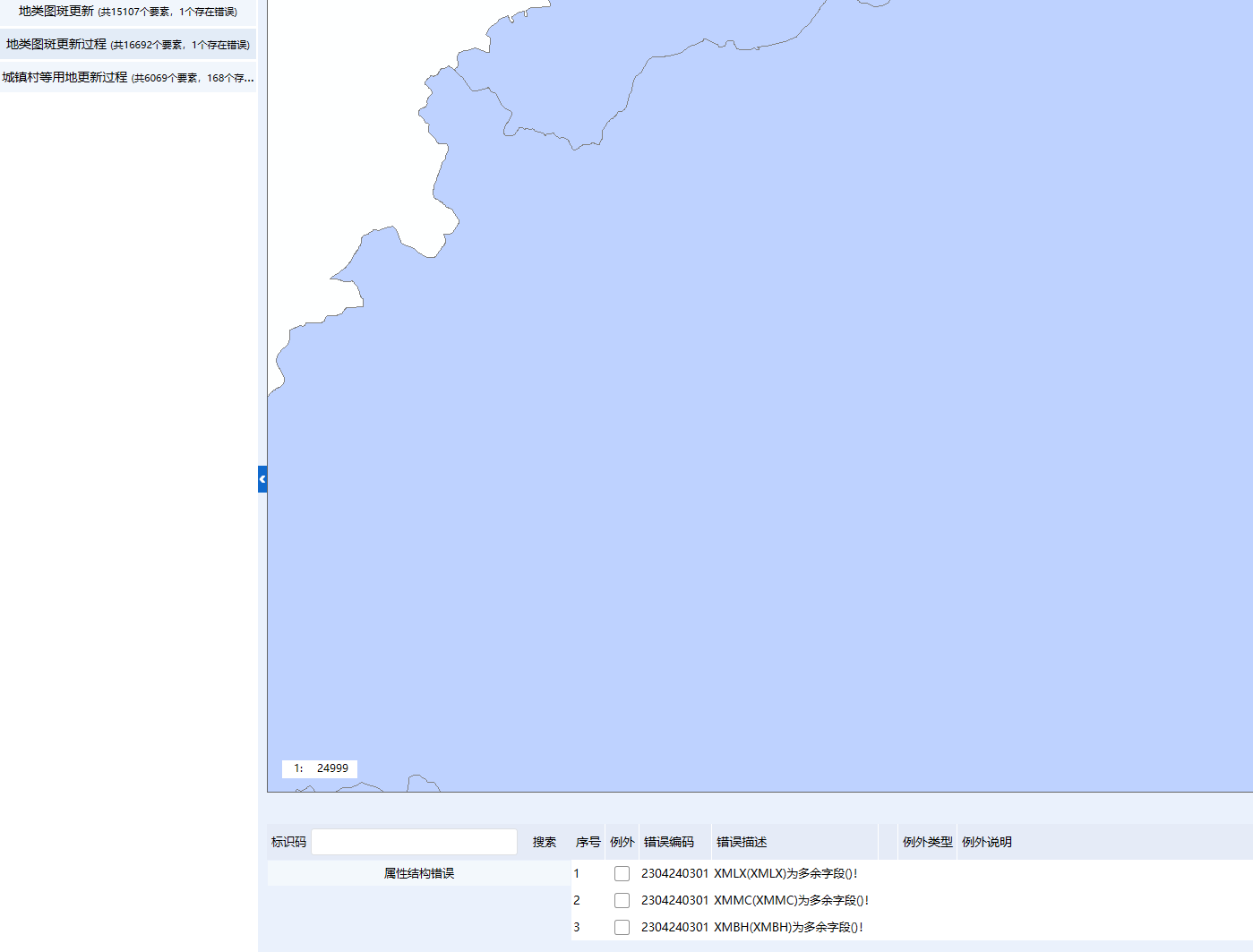Click the 错误描述 column header

[742, 842]
